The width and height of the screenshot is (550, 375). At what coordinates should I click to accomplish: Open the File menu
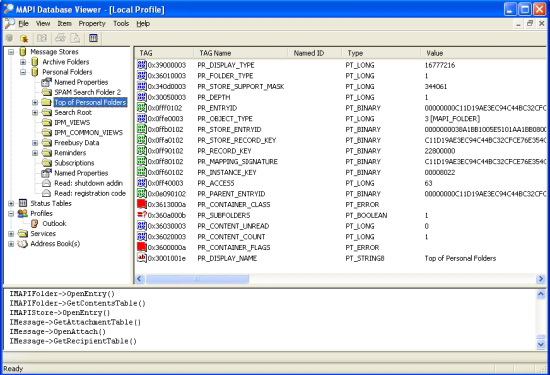(x=24, y=24)
